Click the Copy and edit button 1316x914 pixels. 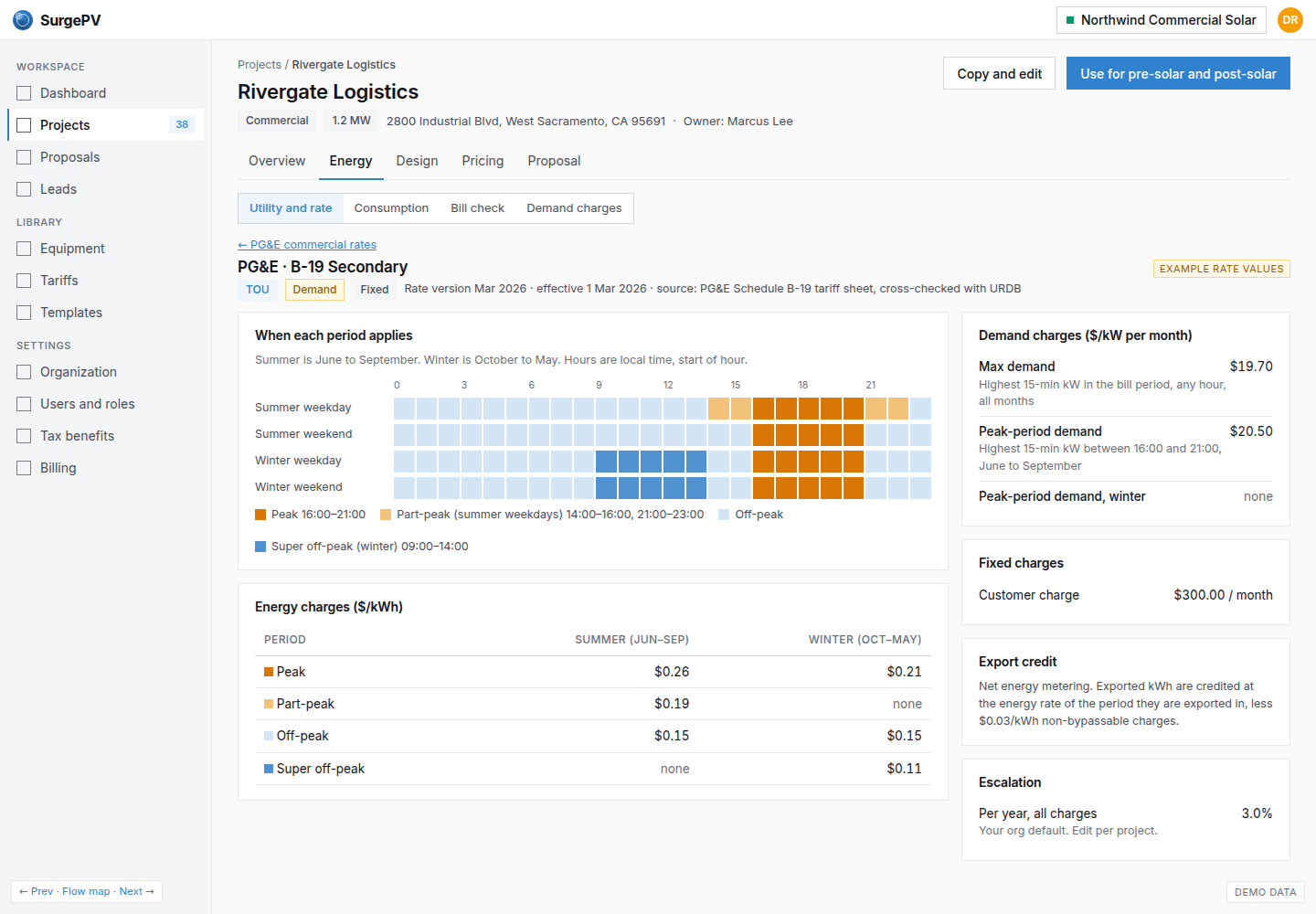(999, 74)
